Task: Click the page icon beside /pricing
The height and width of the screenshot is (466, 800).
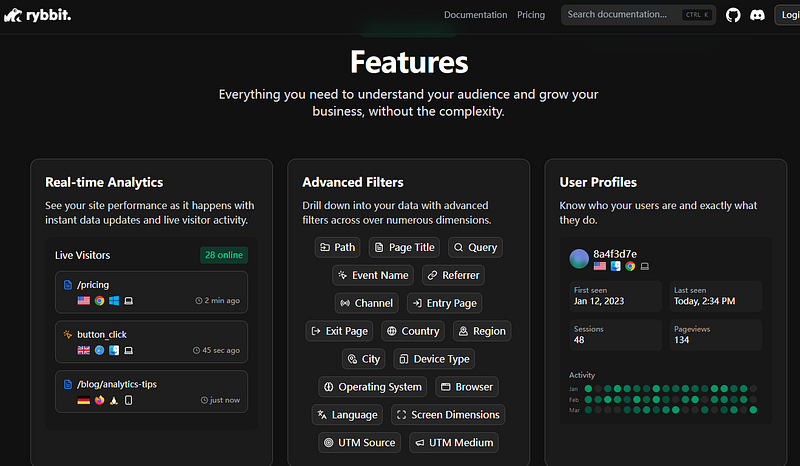Action: coord(67,285)
